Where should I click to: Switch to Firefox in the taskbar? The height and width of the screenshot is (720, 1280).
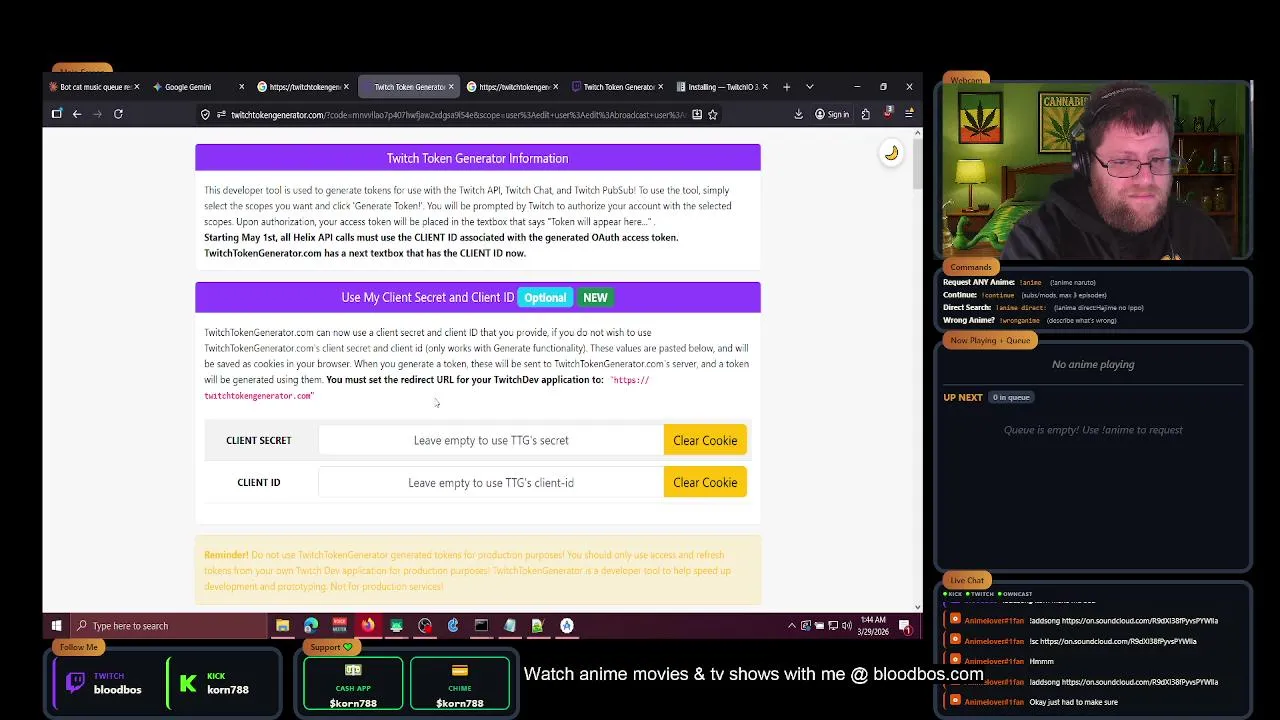tap(368, 626)
